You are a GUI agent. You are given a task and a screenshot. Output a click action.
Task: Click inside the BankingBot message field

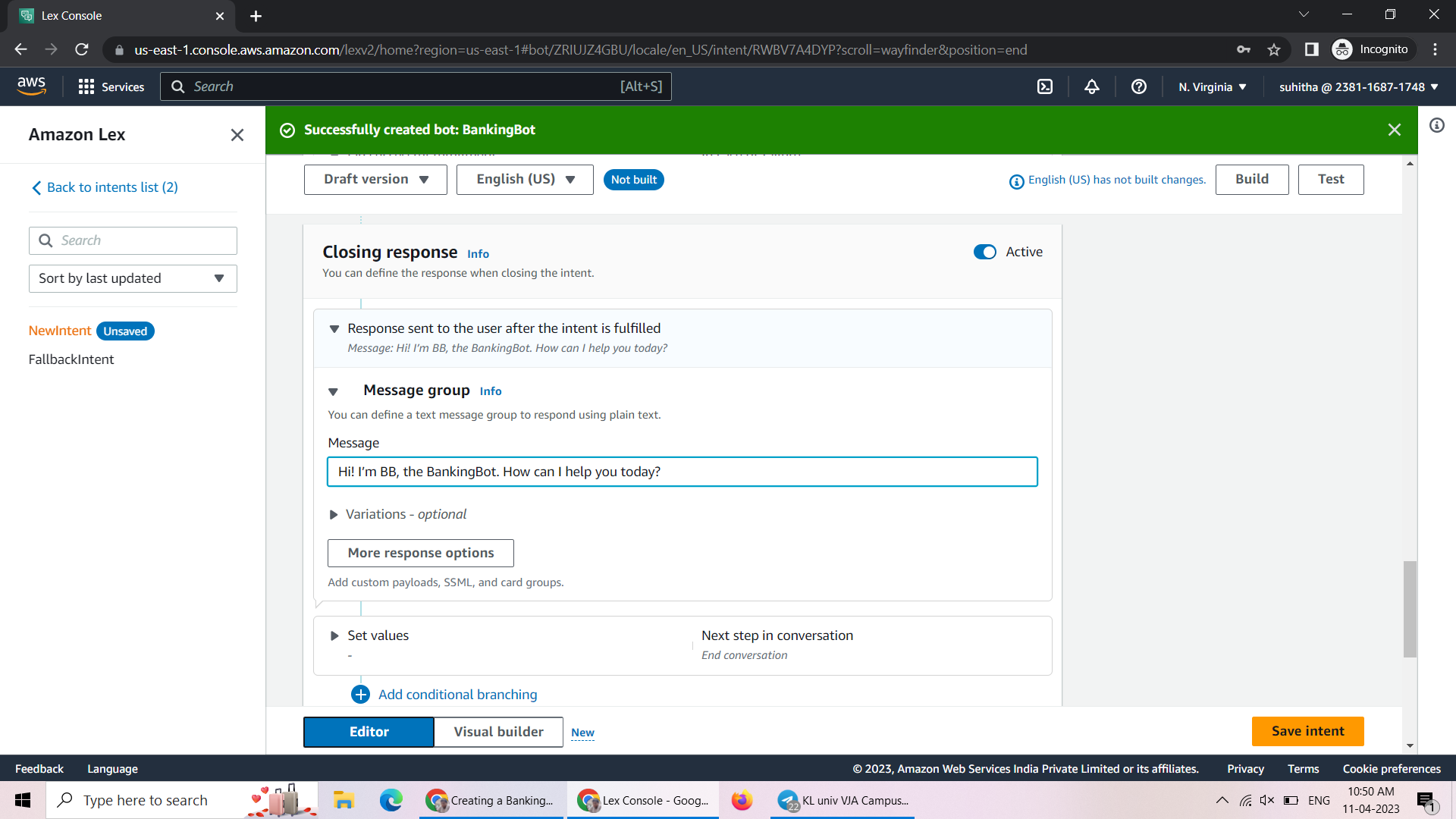(682, 471)
